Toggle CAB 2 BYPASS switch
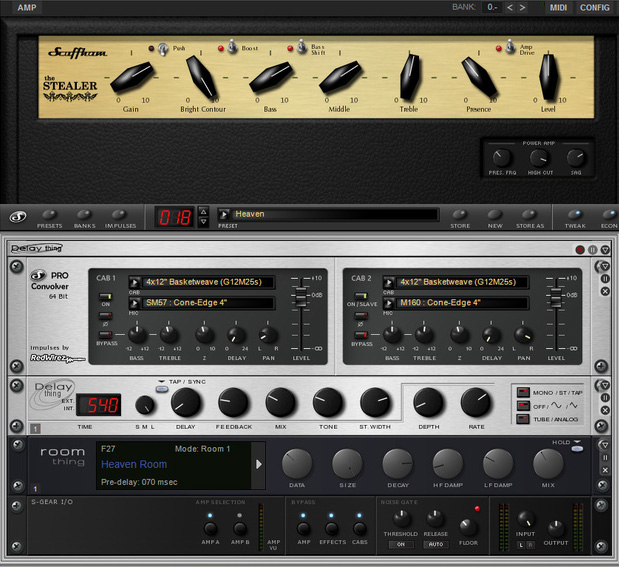This screenshot has height=567, width=619. 360,335
